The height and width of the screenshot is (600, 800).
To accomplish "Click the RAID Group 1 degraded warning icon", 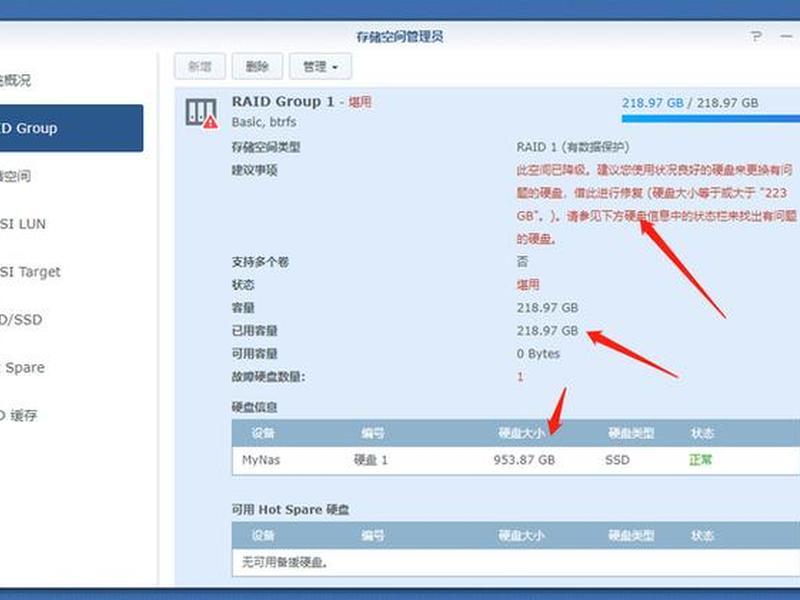I will point(202,112).
